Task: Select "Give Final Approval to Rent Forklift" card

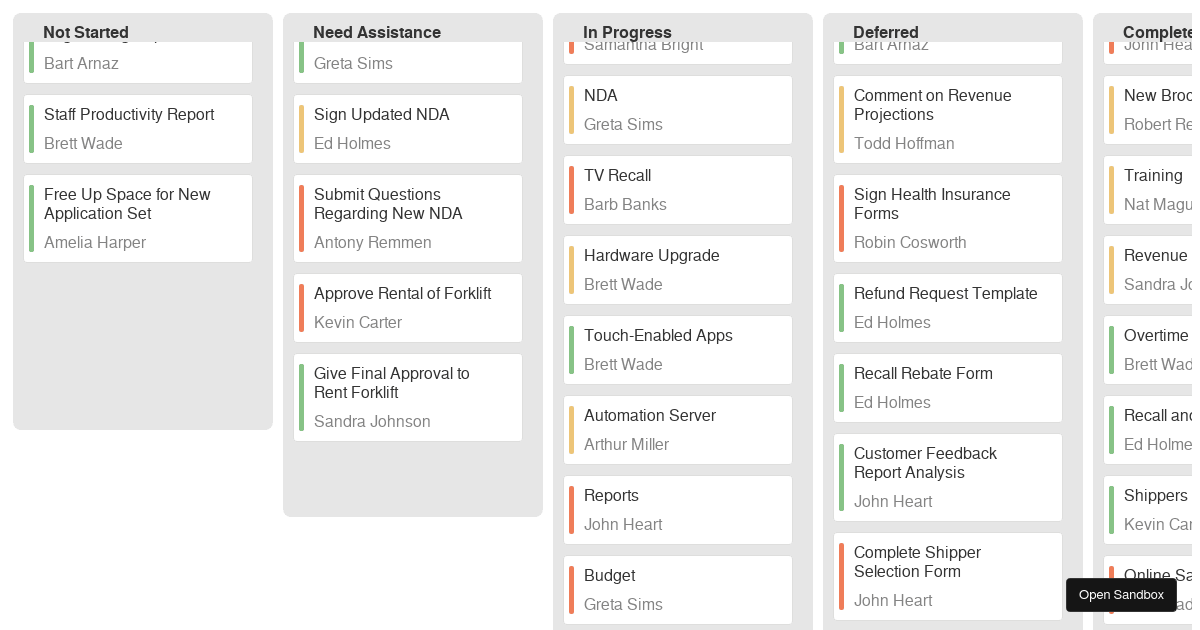Action: (x=407, y=396)
